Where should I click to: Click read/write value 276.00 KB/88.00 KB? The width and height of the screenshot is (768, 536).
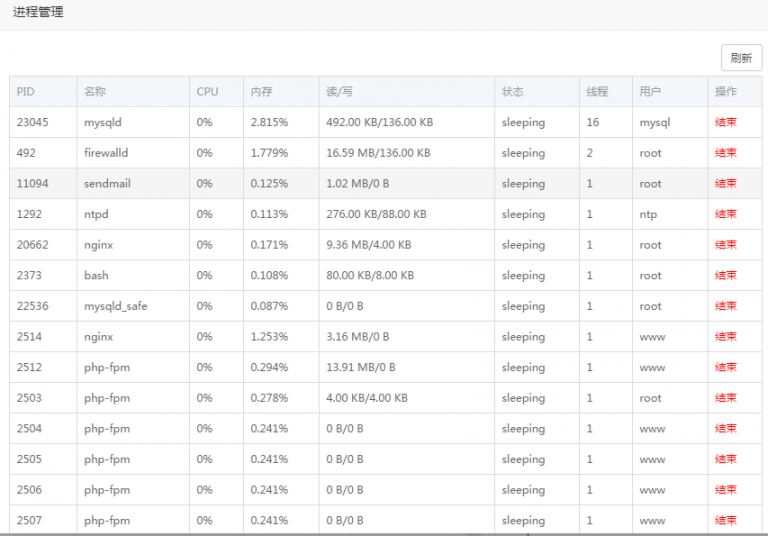point(376,214)
